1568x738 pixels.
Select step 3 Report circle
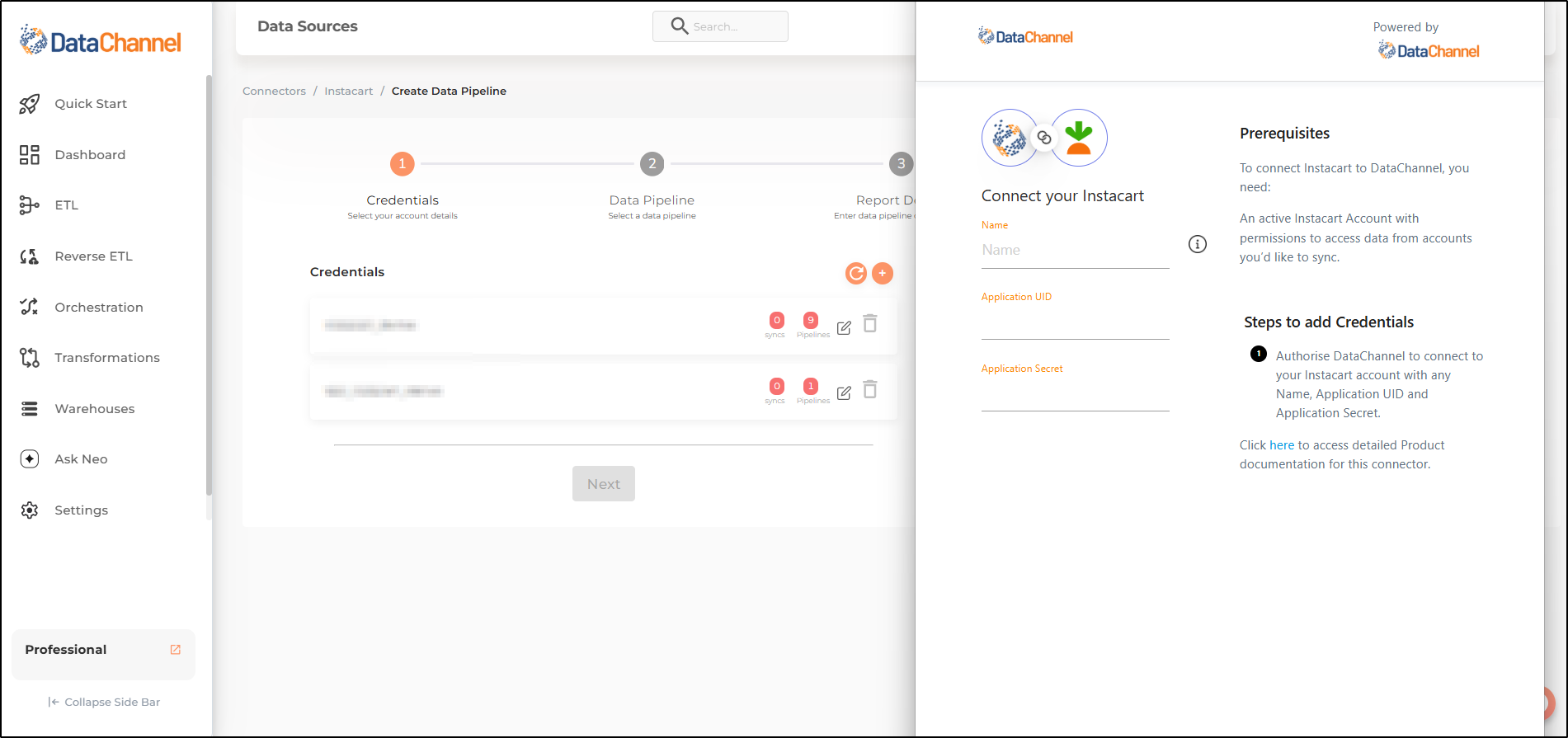(901, 163)
